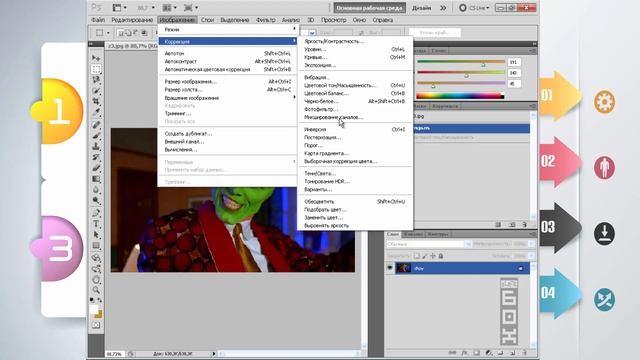Viewport: 640px width, 360px height.
Task: Click the foreground color swatch in toolbox
Action: point(94,310)
